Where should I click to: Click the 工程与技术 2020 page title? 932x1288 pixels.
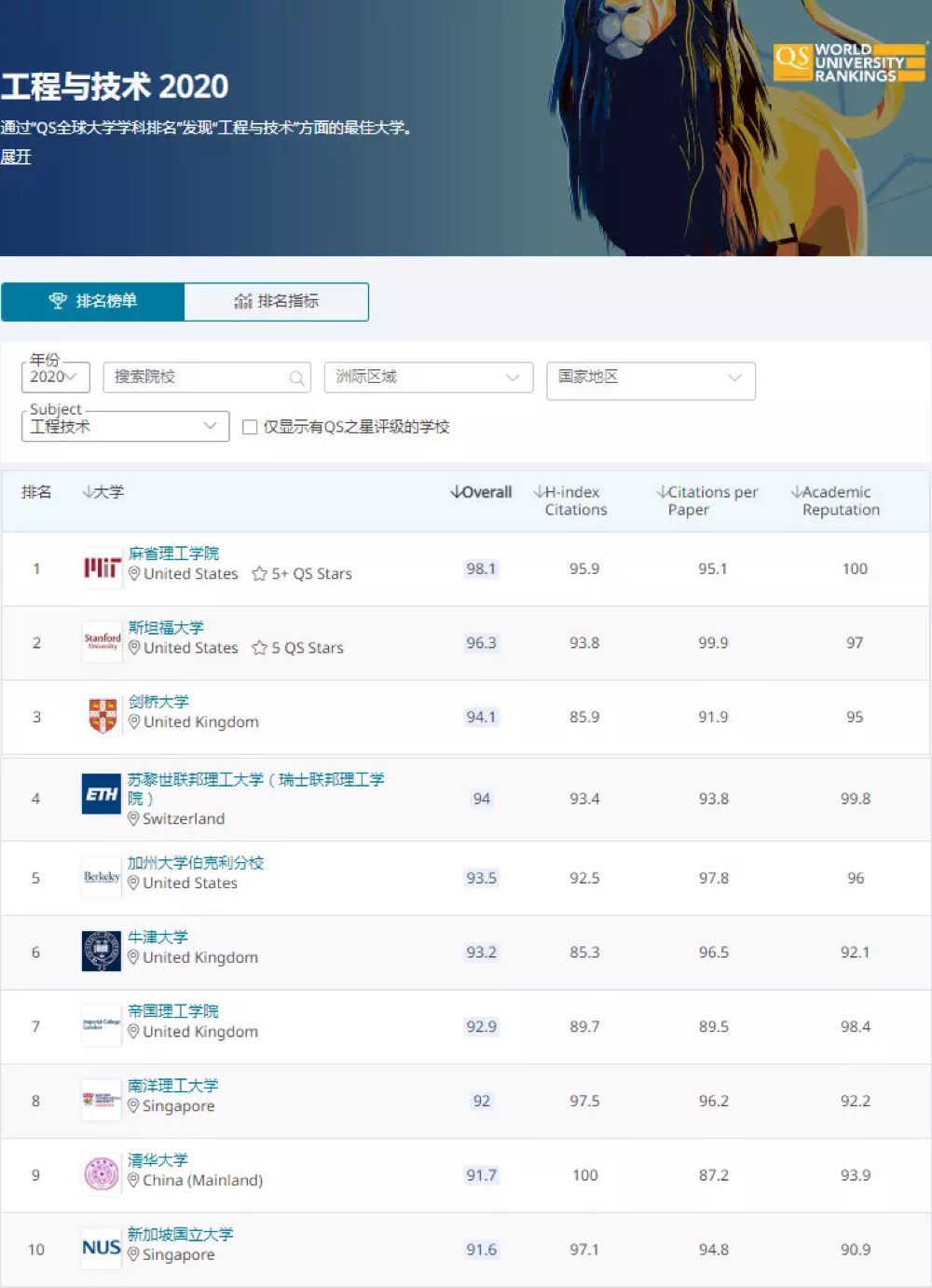pos(115,87)
